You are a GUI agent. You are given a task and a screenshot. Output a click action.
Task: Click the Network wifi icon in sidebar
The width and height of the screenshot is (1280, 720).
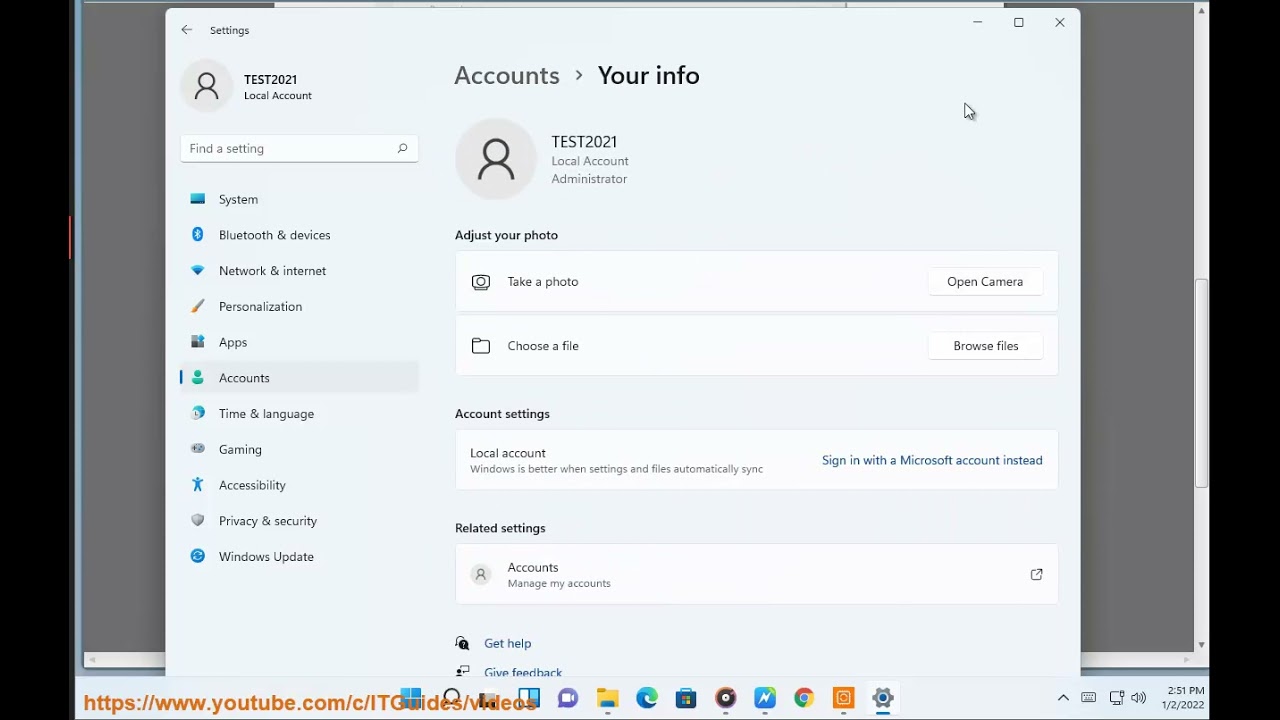pyautogui.click(x=198, y=271)
